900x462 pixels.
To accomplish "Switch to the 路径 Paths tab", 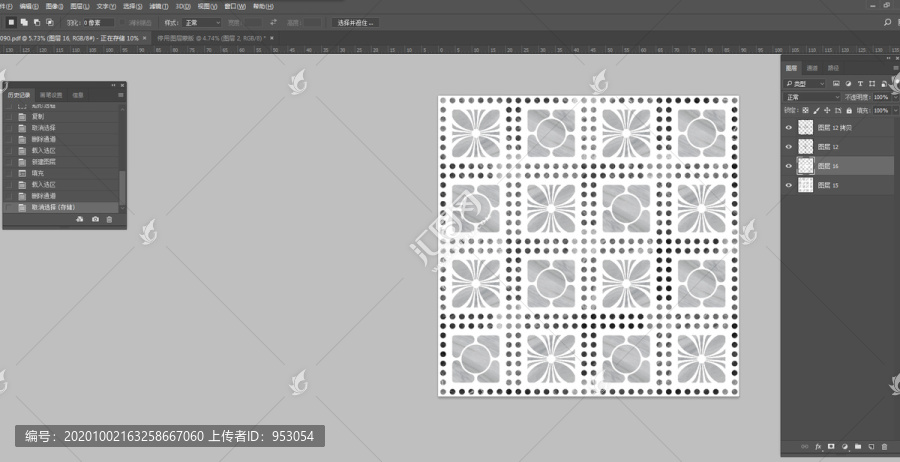I will coord(833,68).
